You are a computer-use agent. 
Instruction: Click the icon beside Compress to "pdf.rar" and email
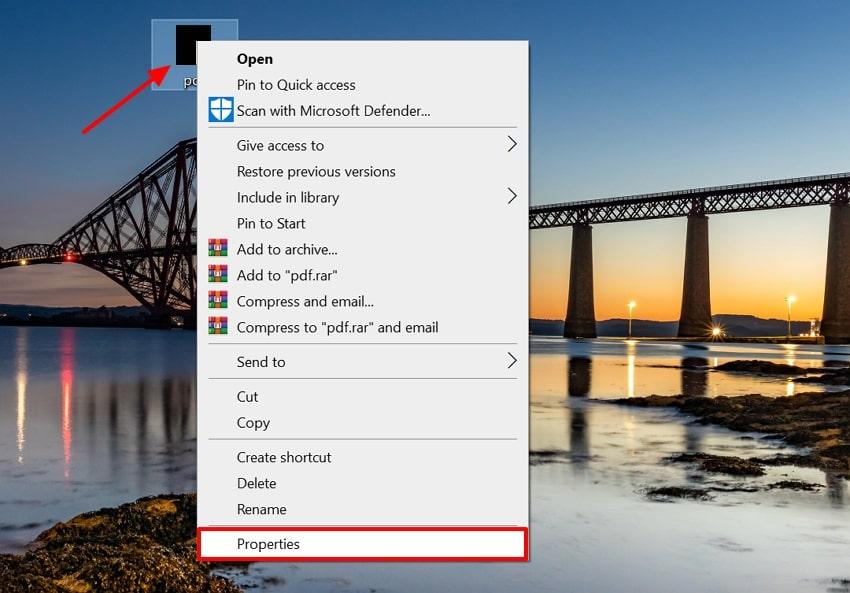coord(220,327)
